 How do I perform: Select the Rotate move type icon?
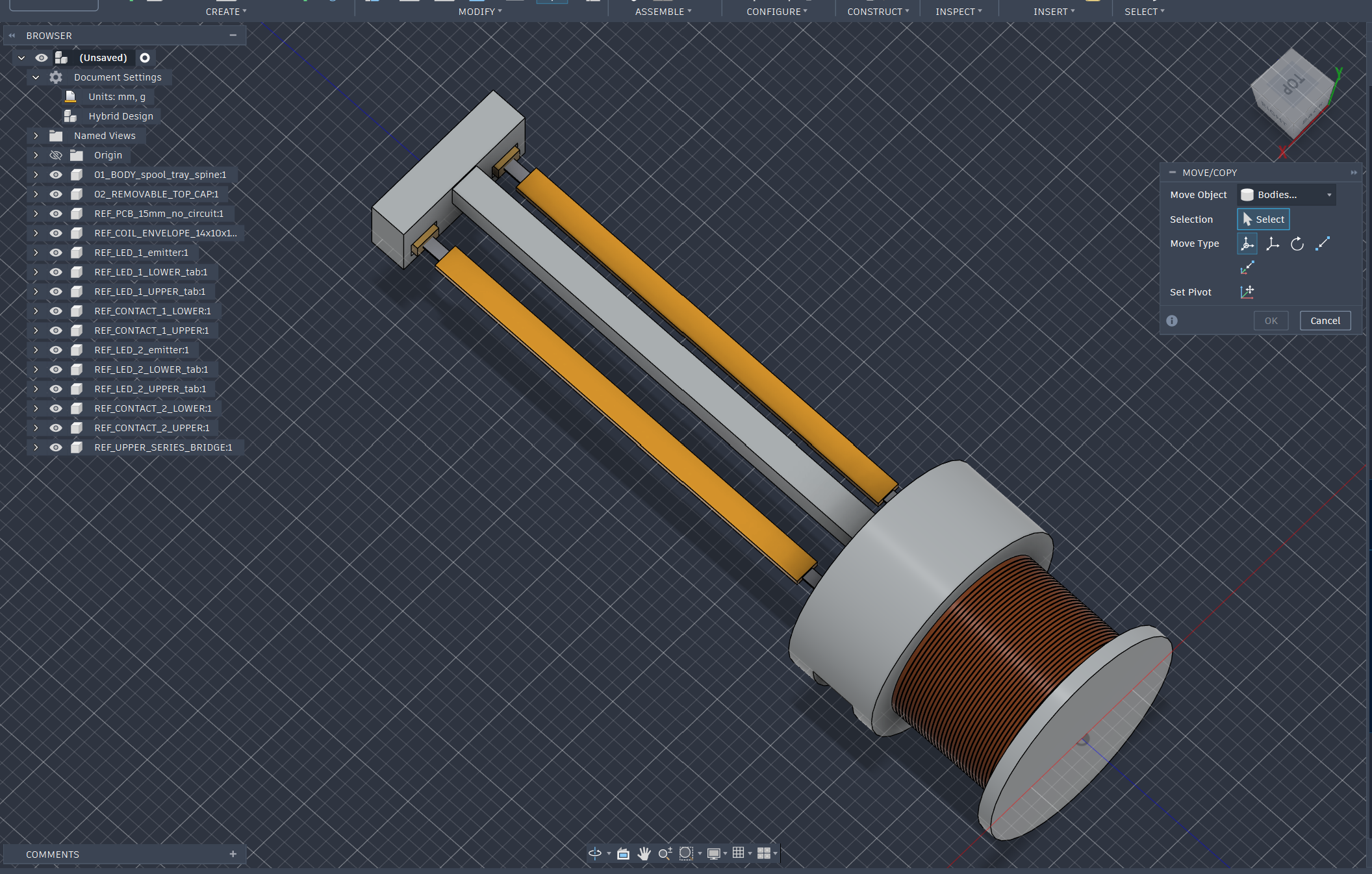click(x=1297, y=243)
